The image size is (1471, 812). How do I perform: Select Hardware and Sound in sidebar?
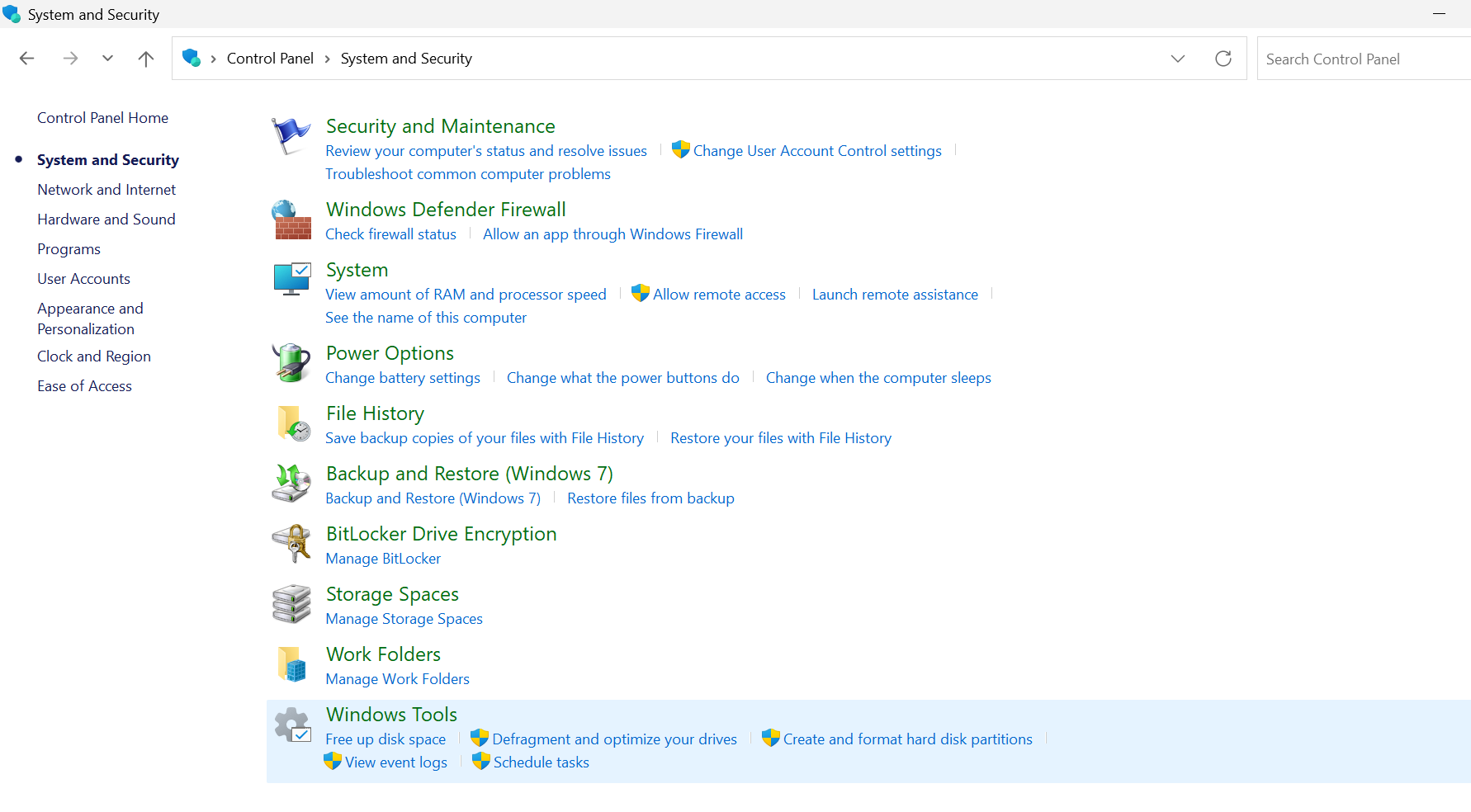[x=106, y=220]
